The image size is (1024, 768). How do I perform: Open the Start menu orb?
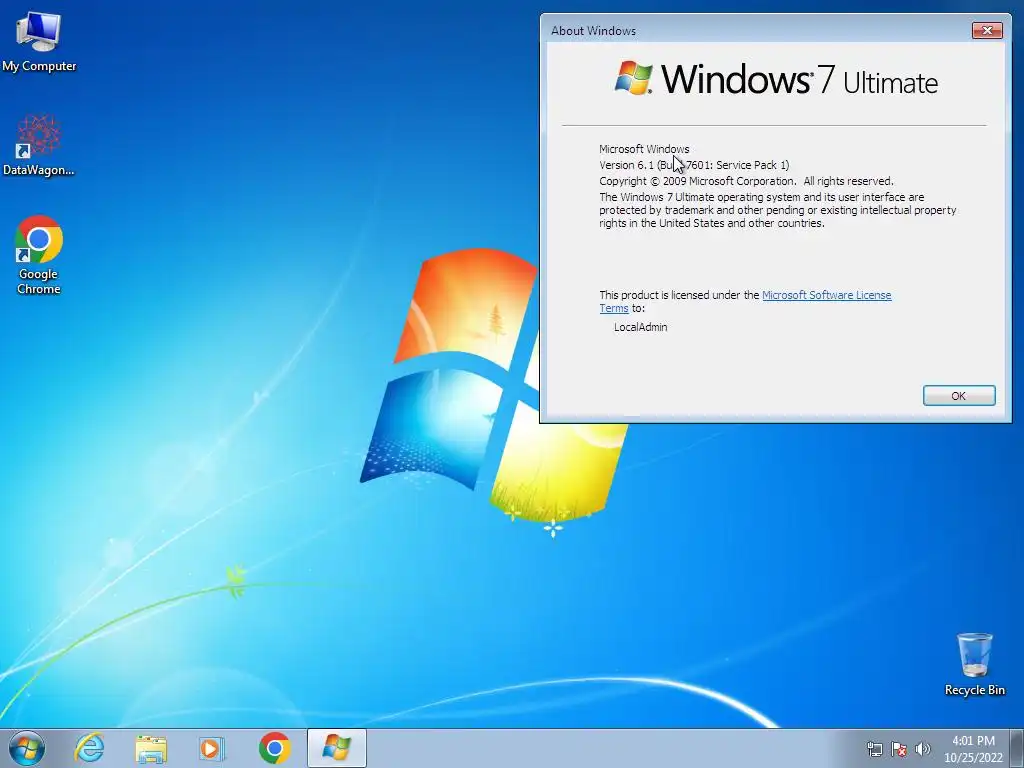(x=27, y=748)
